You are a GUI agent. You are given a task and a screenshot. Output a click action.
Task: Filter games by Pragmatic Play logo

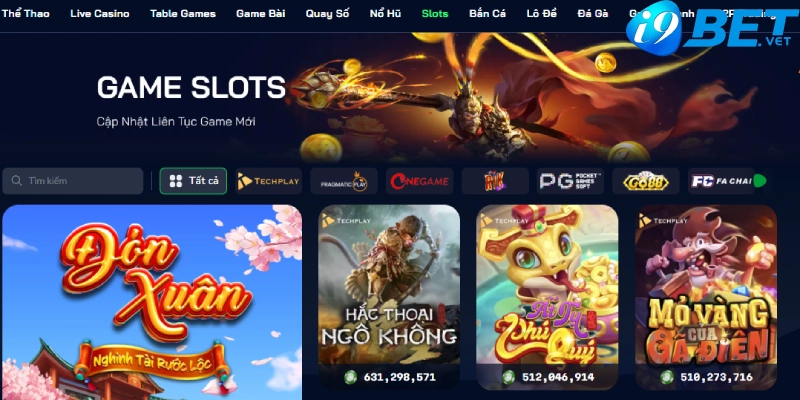[x=344, y=181]
